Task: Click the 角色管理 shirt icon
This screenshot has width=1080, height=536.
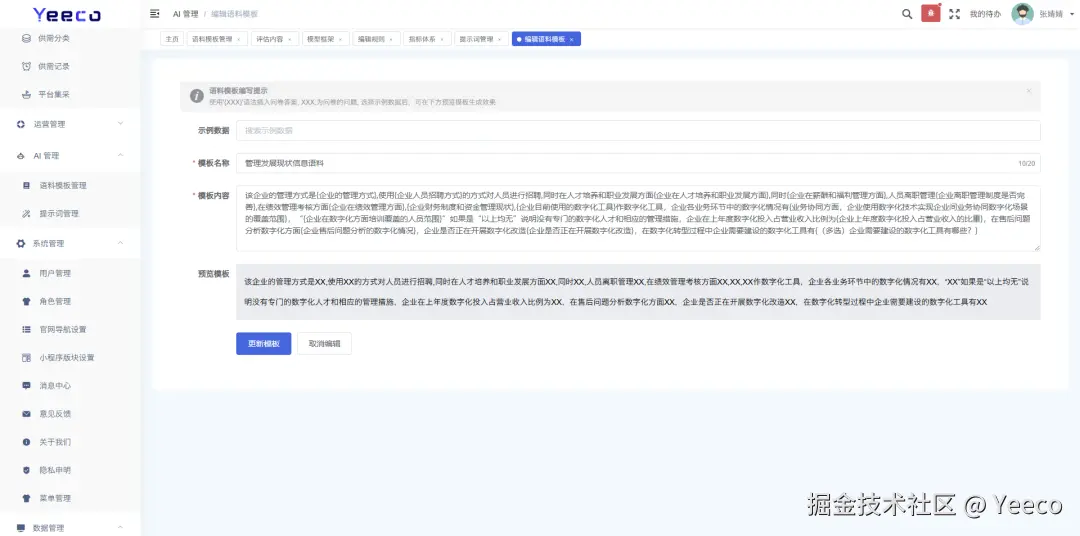Action: click(26, 301)
